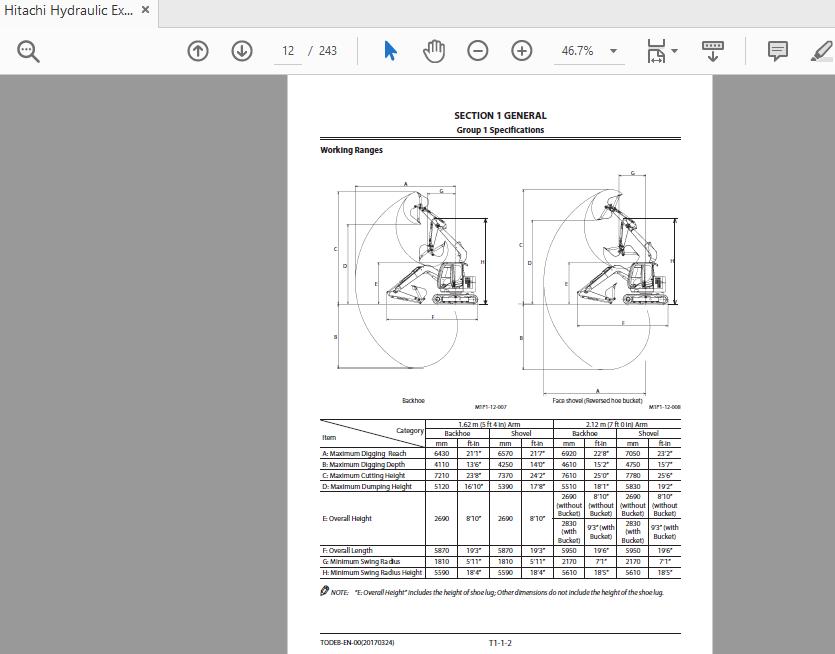
Task: Zoom out of the document
Action: click(x=478, y=50)
